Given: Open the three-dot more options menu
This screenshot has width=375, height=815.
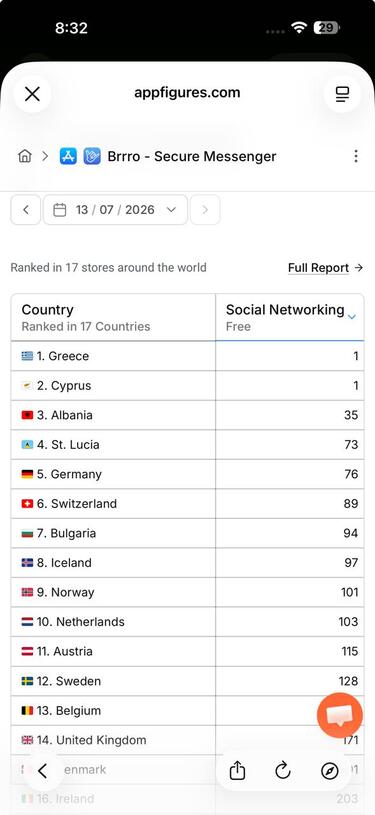Looking at the screenshot, I should [x=356, y=156].
